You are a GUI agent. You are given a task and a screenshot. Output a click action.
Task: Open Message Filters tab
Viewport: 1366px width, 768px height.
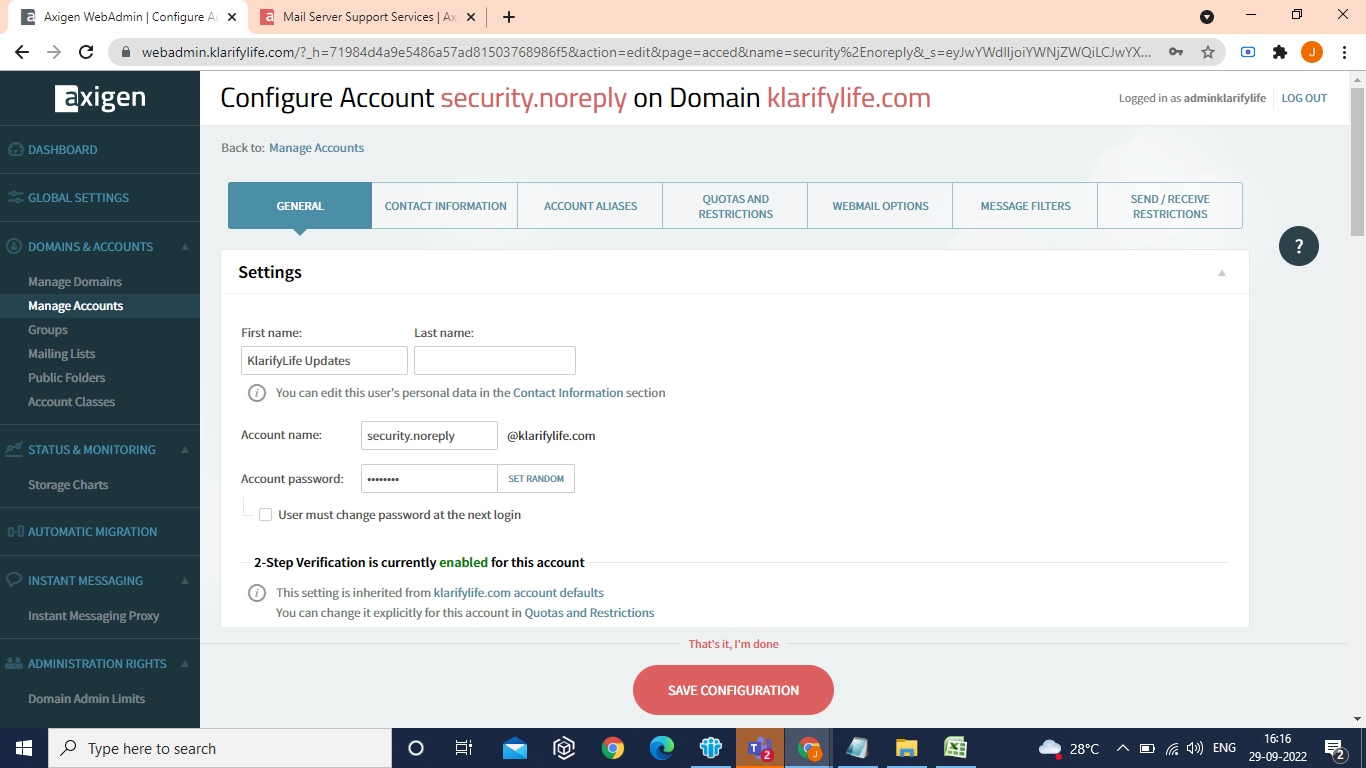(1025, 206)
